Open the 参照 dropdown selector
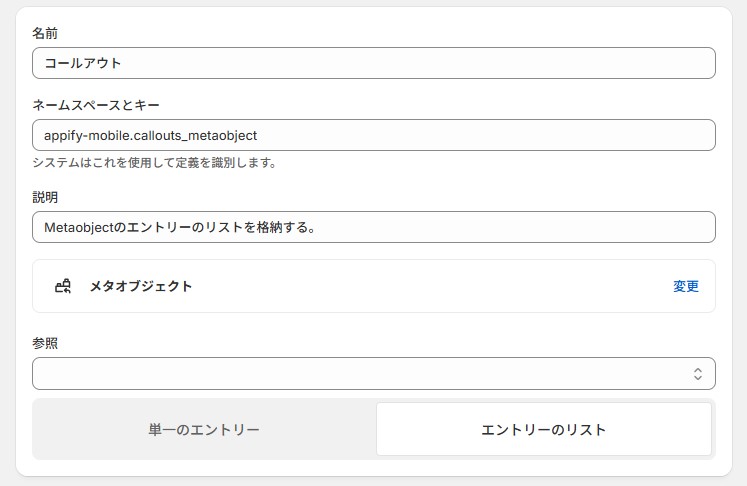Screen dimensions: 747x486 374,374
